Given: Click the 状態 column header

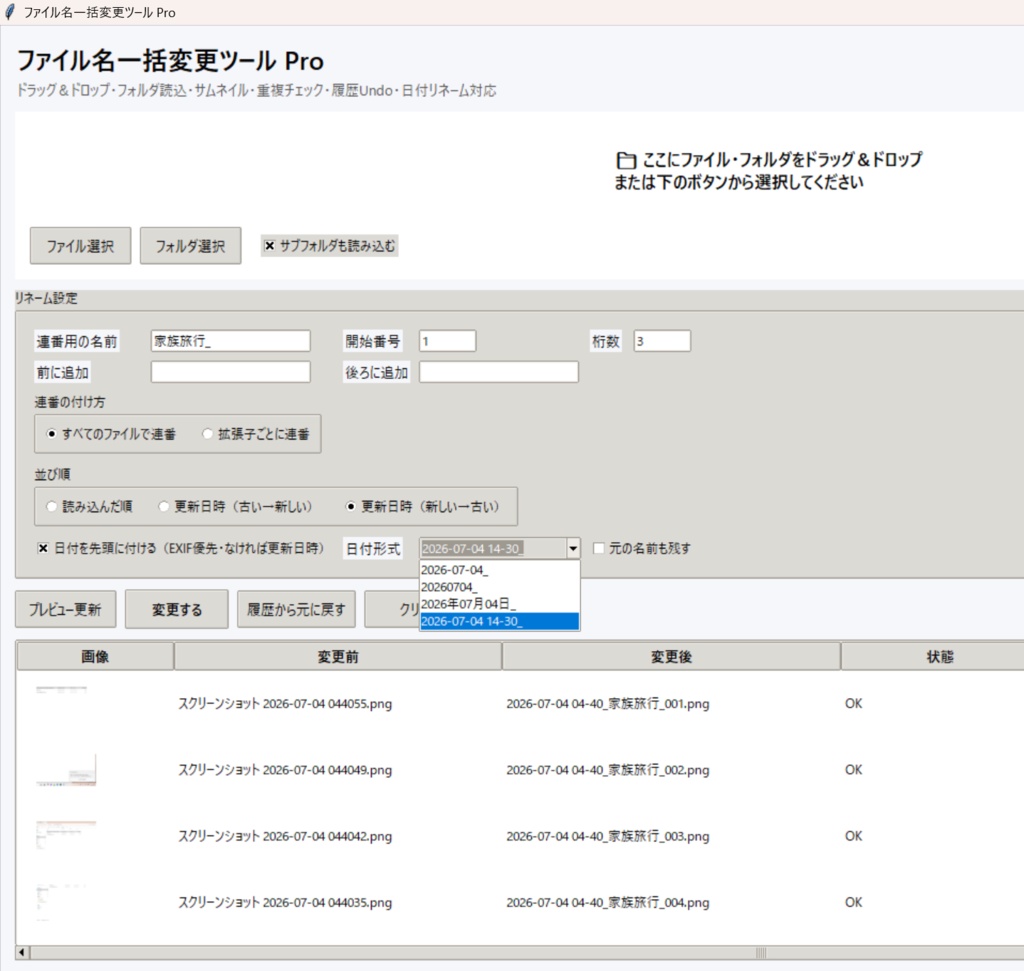Looking at the screenshot, I should 940,656.
